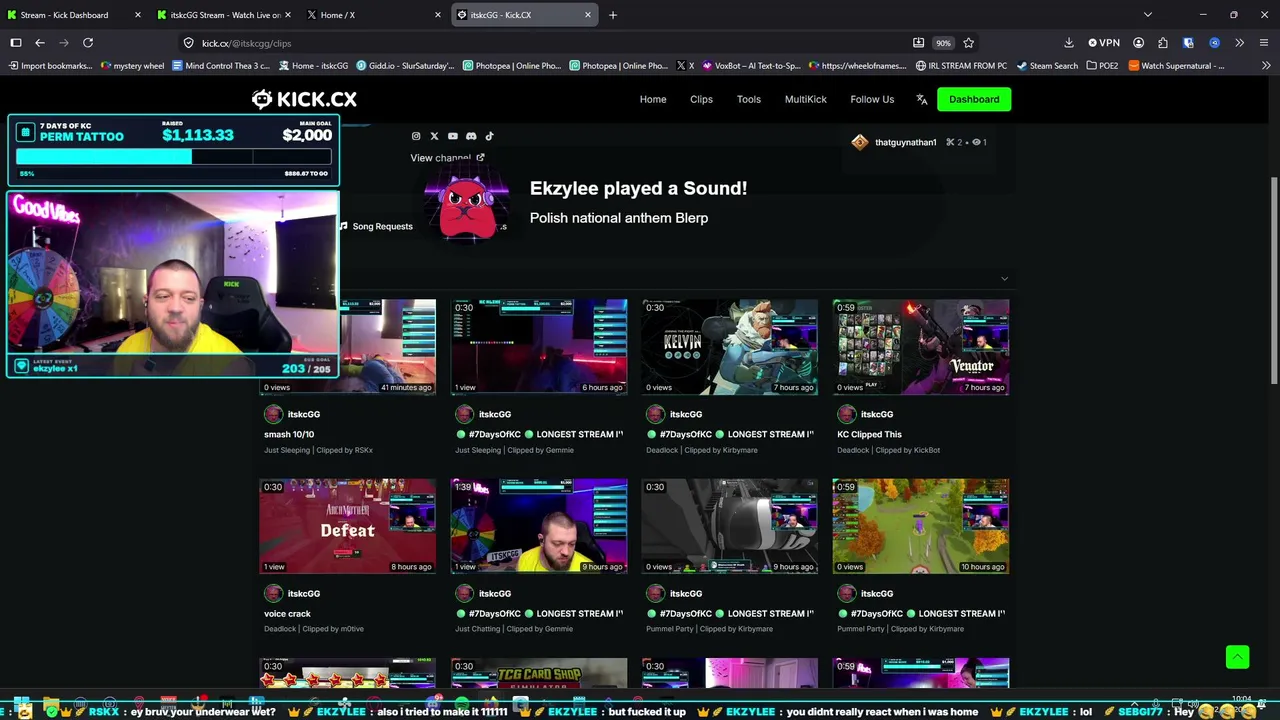This screenshot has width=1280, height=720.
Task: Reload the page in the browser
Action: (x=88, y=43)
